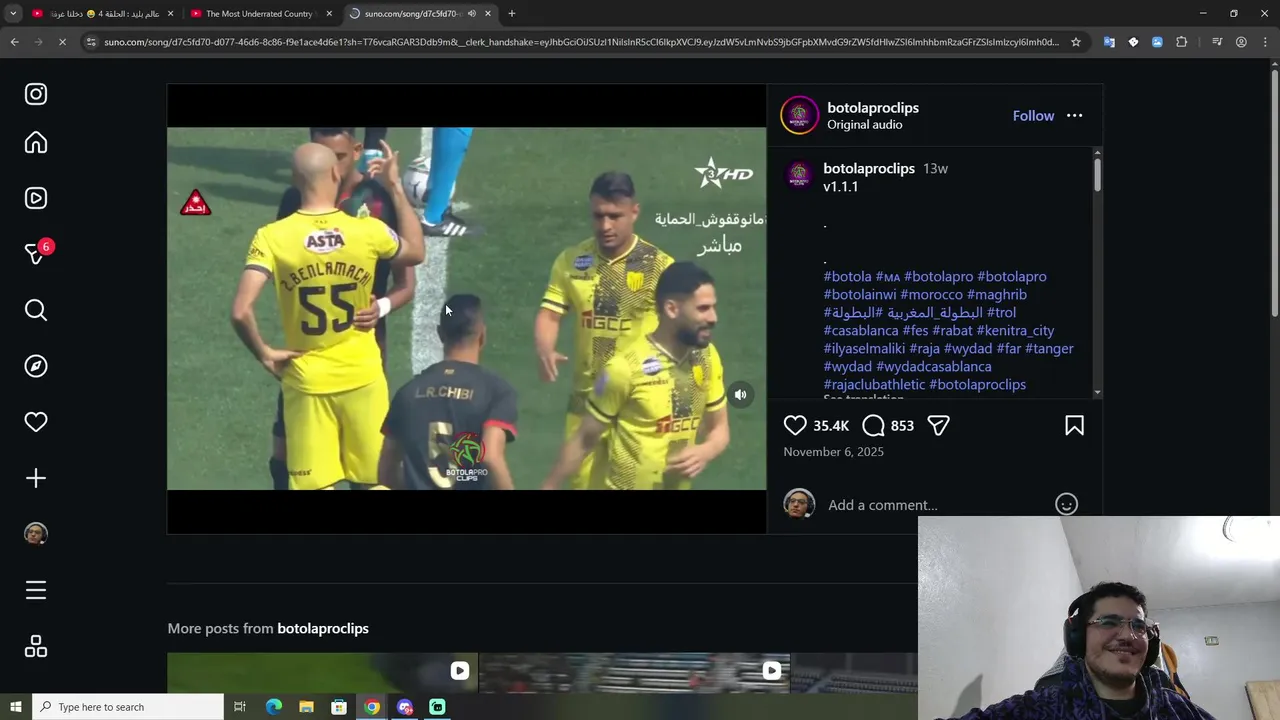
Task: Click the browser address bar URL
Action: 581,42
